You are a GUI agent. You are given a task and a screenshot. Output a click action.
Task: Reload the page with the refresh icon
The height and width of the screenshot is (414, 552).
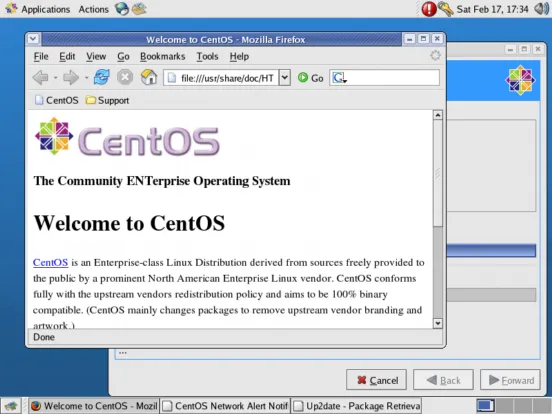click(102, 77)
